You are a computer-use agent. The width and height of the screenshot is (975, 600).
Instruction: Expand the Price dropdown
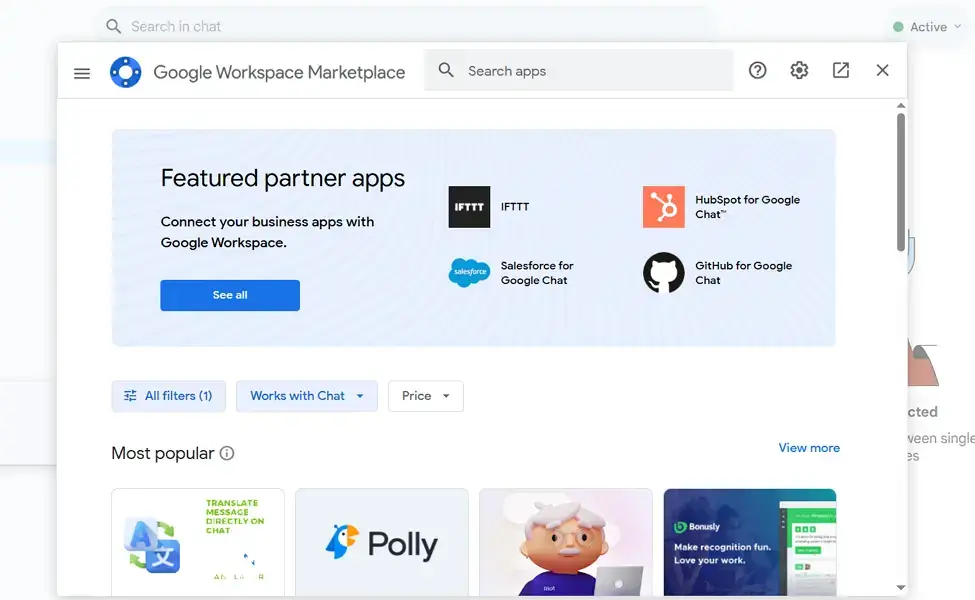[x=425, y=396]
